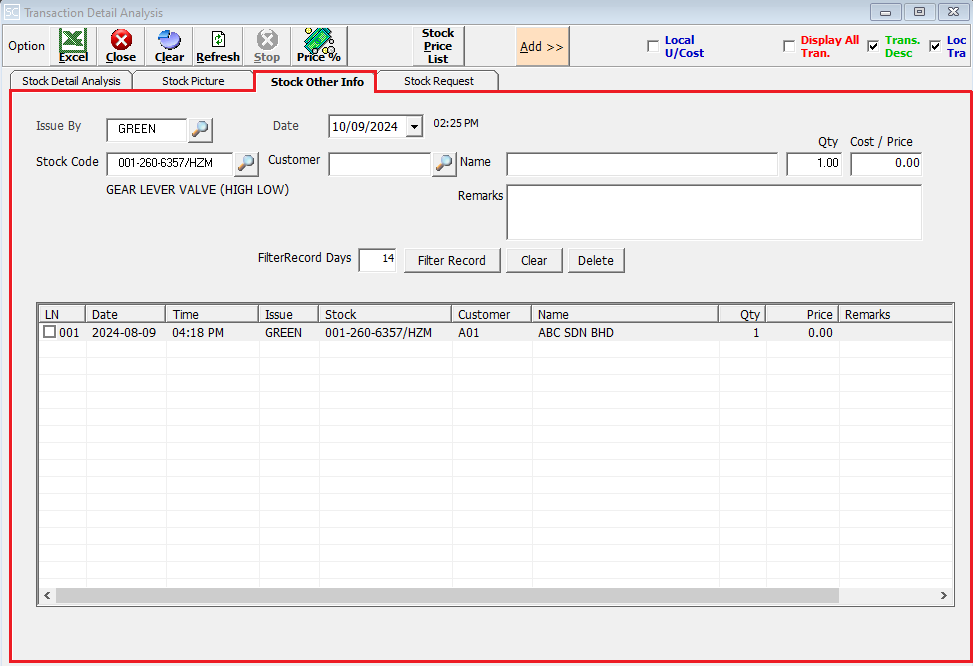The image size is (973, 666).
Task: Click the Issue By input field
Action: click(146, 129)
